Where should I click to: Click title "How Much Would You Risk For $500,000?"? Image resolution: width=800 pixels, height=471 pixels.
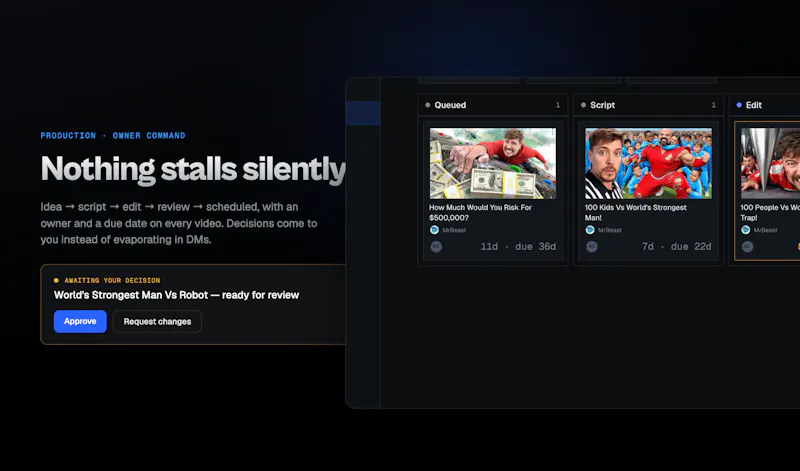(x=480, y=212)
